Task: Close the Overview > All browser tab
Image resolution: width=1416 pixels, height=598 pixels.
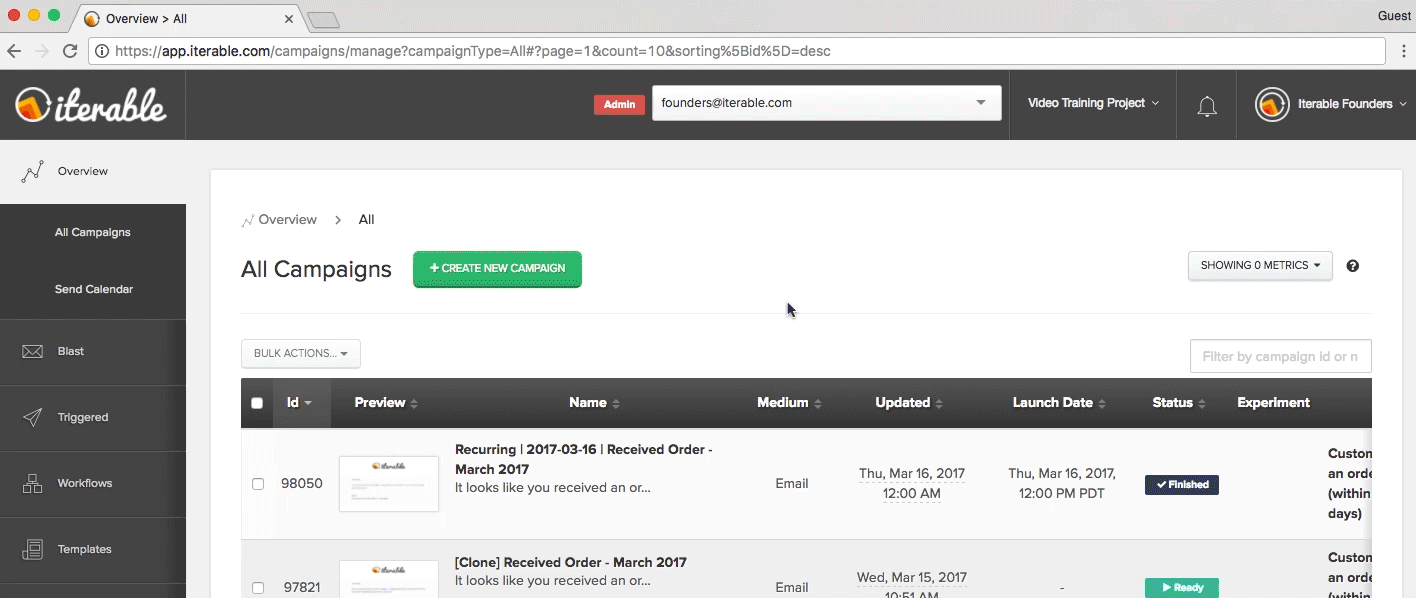Action: coord(289,19)
